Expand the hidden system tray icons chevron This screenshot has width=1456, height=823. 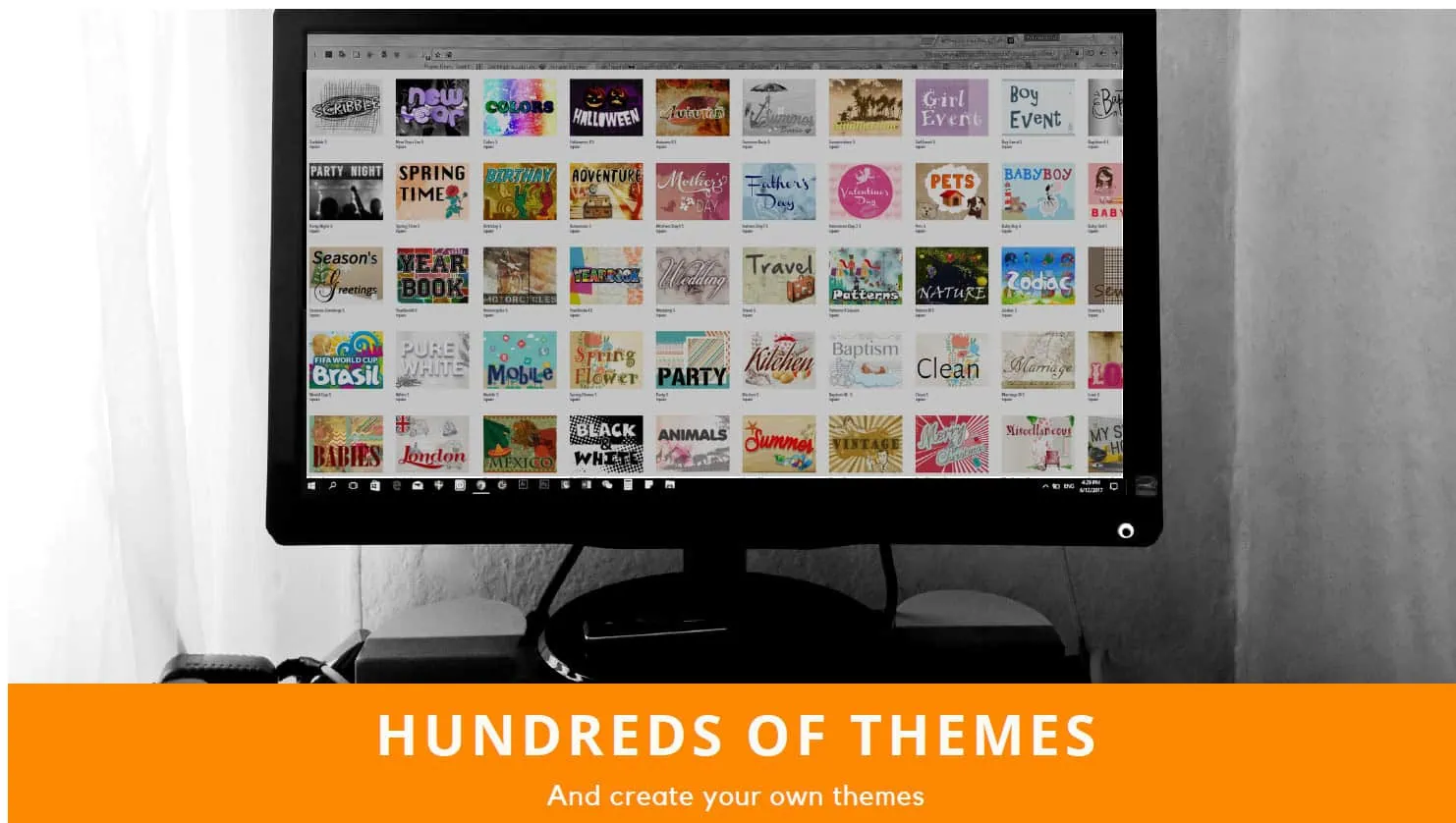click(x=1045, y=486)
